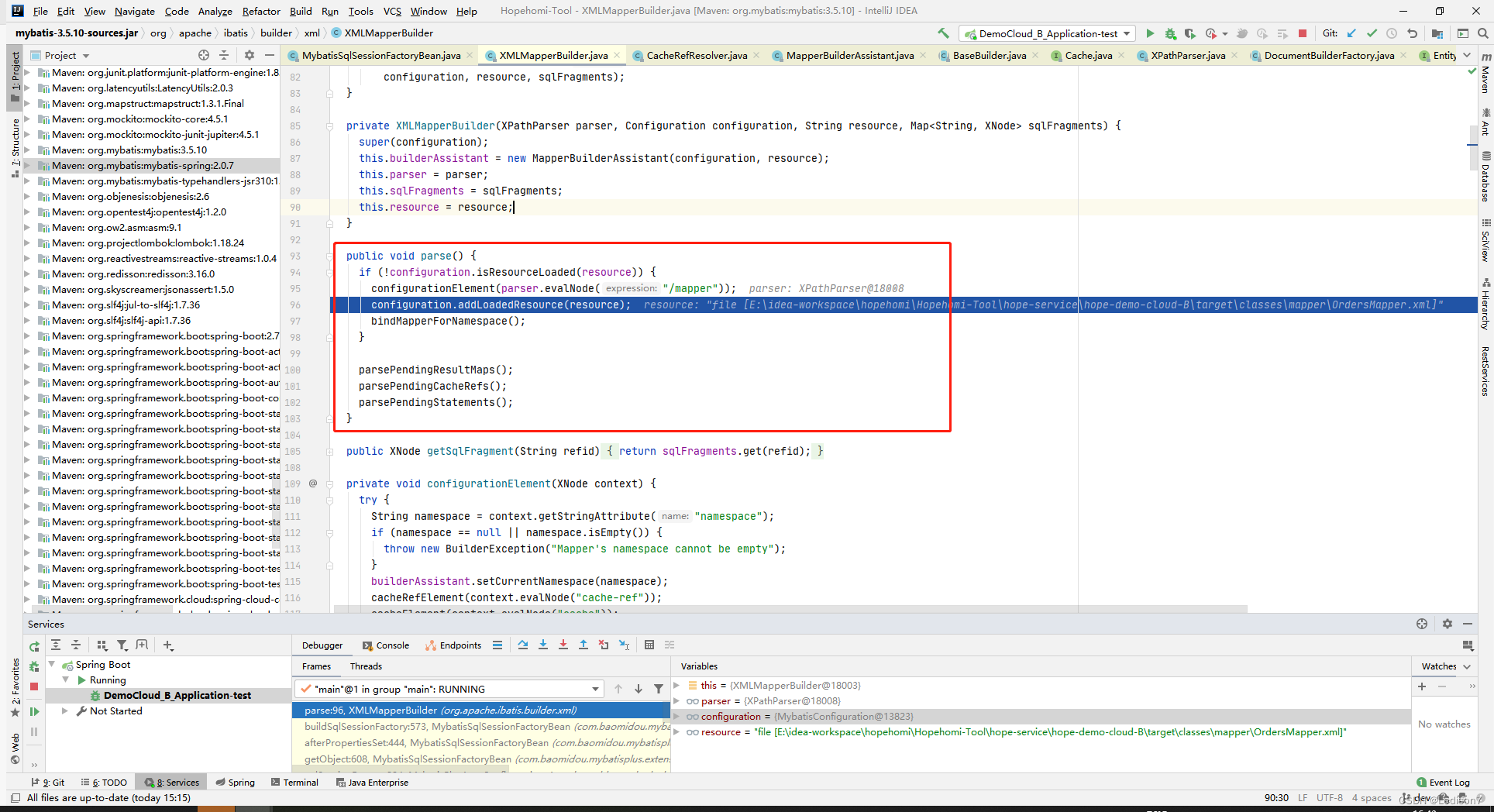Open the Endpoints tab

[x=453, y=645]
